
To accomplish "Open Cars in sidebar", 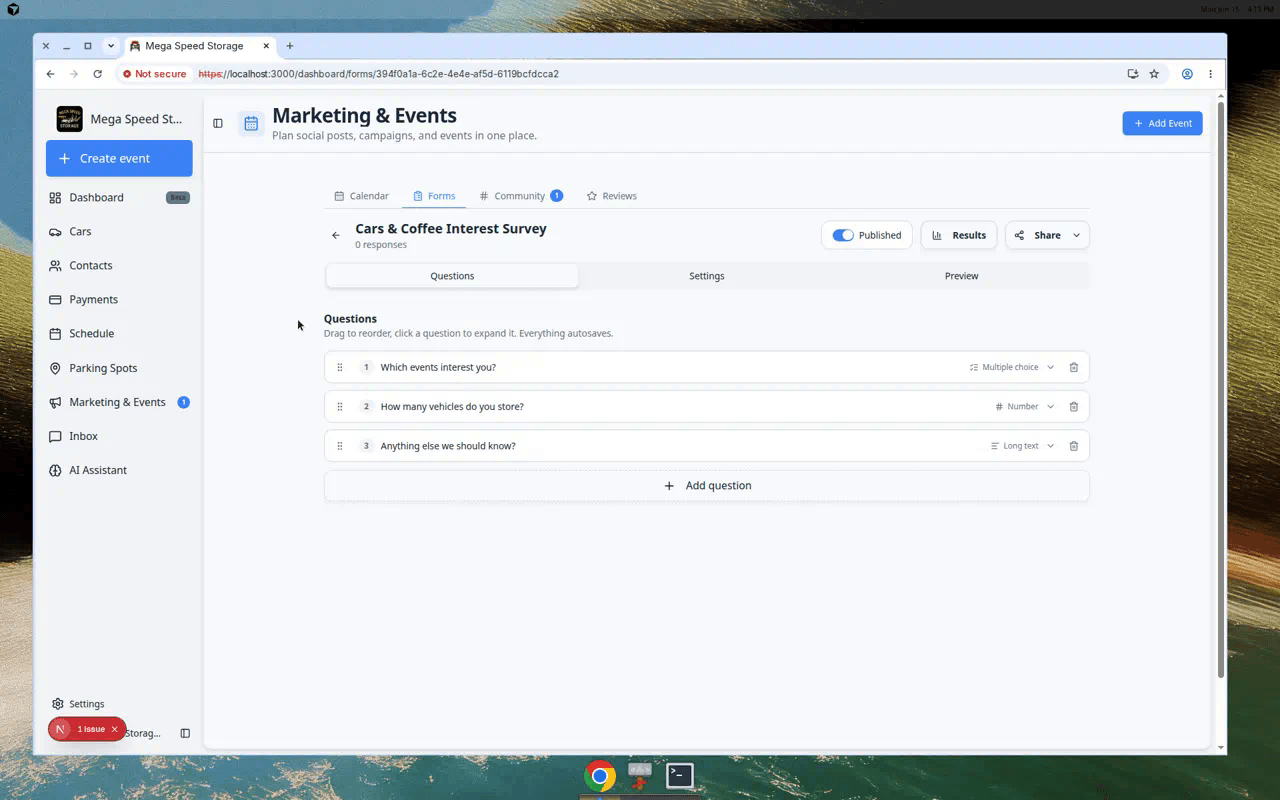I will pos(119,231).
